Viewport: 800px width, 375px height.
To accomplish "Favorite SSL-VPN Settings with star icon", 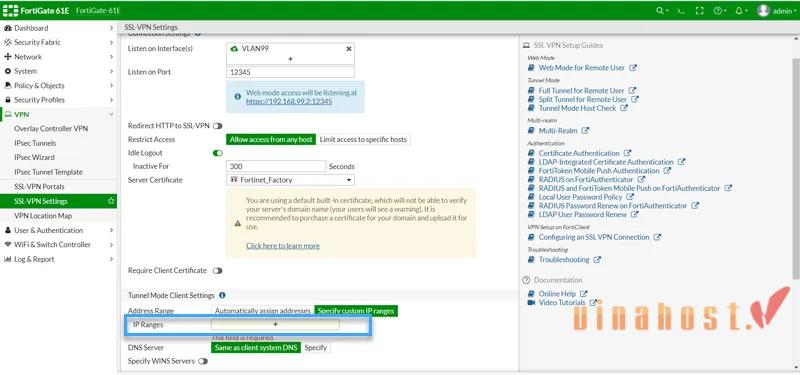I will tap(111, 201).
